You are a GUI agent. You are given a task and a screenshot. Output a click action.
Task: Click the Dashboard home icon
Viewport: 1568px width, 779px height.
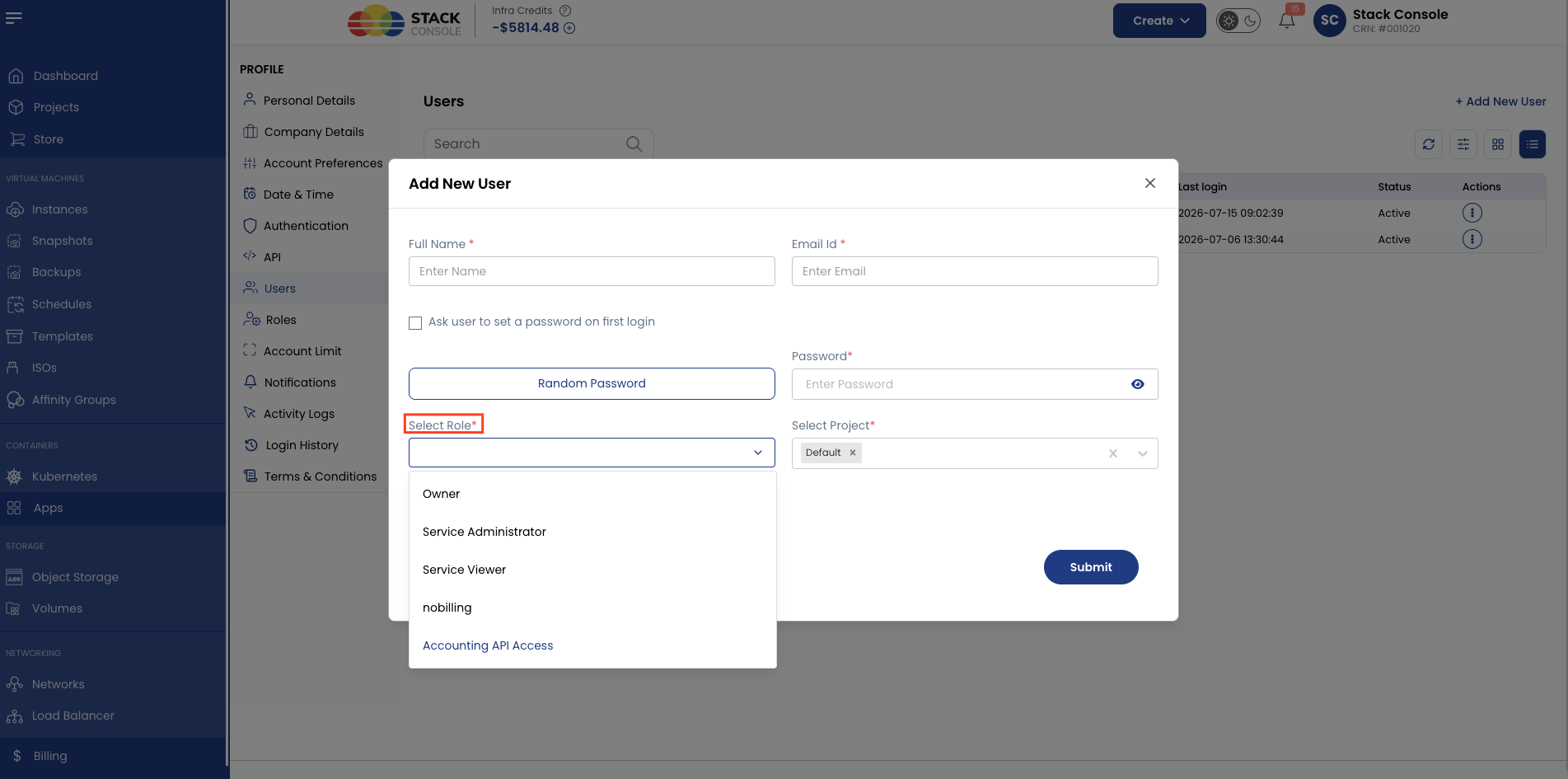tap(16, 76)
